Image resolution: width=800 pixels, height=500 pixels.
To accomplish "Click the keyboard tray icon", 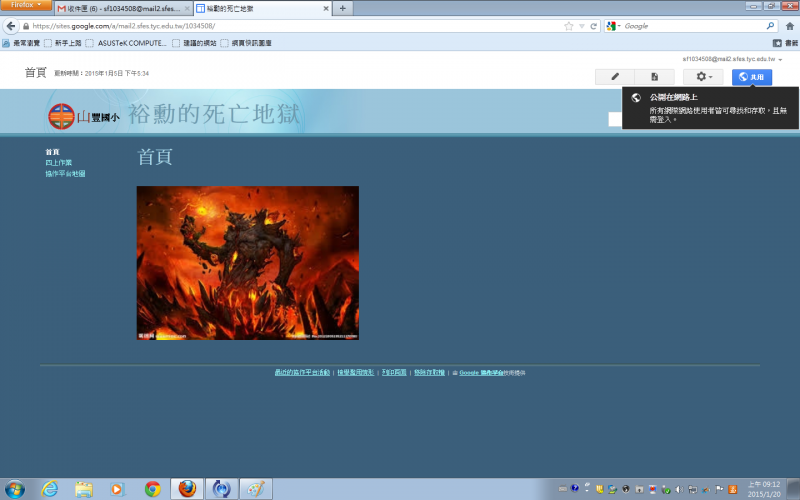I will 563,489.
